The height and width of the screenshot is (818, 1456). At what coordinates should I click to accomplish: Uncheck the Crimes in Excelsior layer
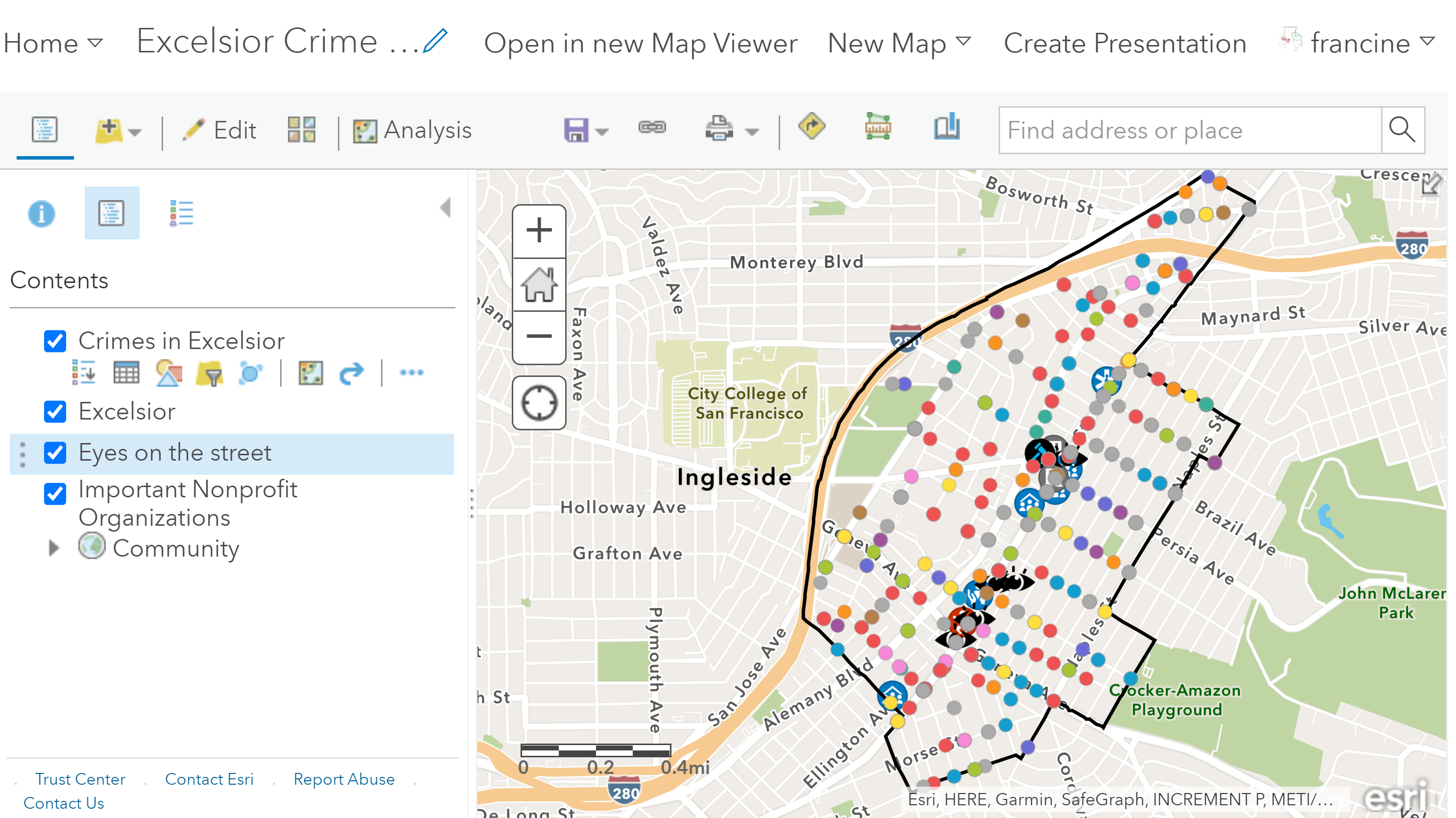55,341
